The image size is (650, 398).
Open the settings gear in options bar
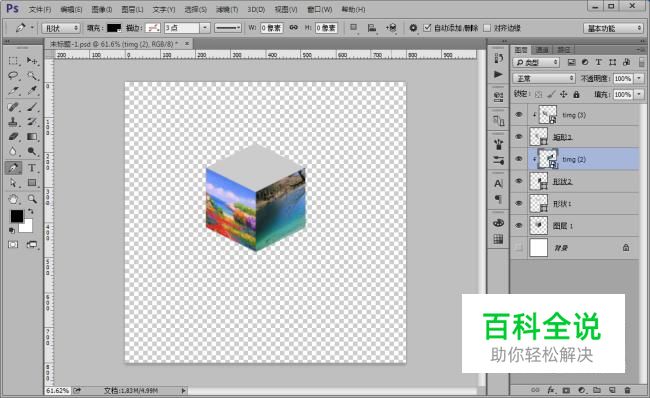[413, 28]
